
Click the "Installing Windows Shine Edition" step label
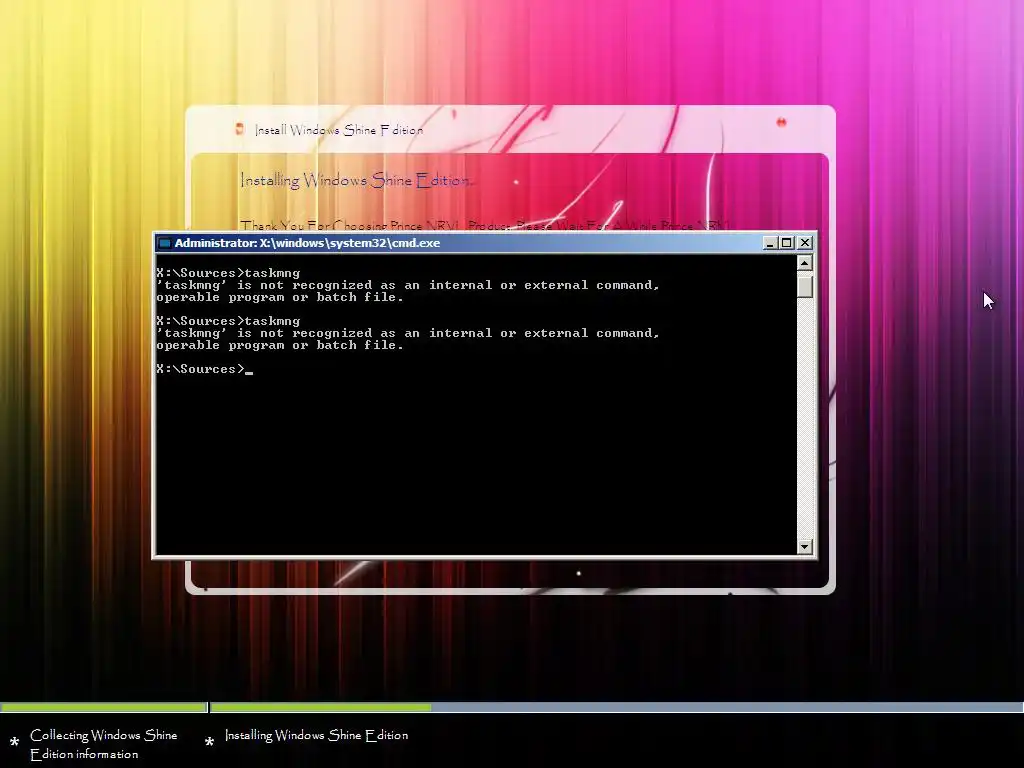point(317,735)
